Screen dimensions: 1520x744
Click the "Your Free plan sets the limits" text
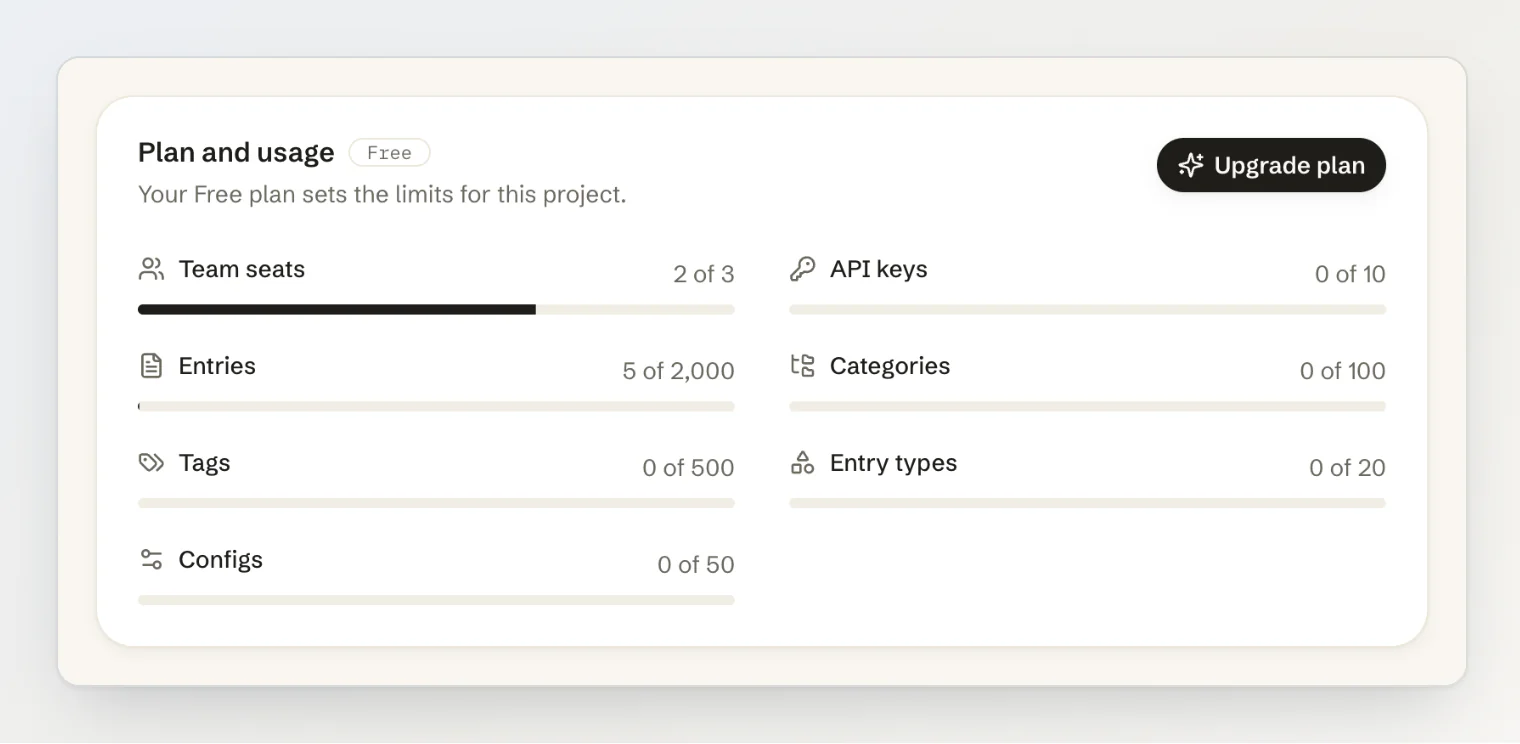click(x=382, y=194)
